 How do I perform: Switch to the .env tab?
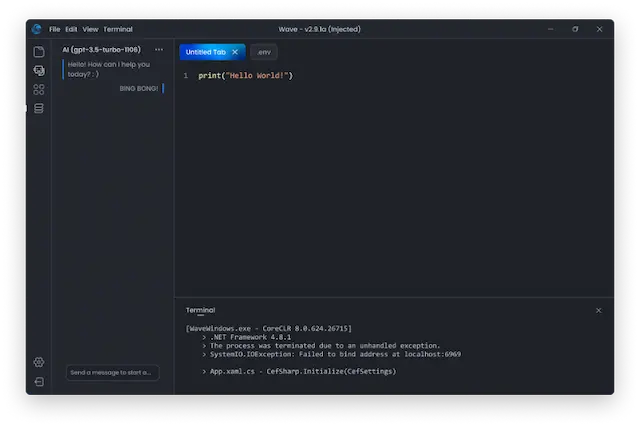pos(264,52)
